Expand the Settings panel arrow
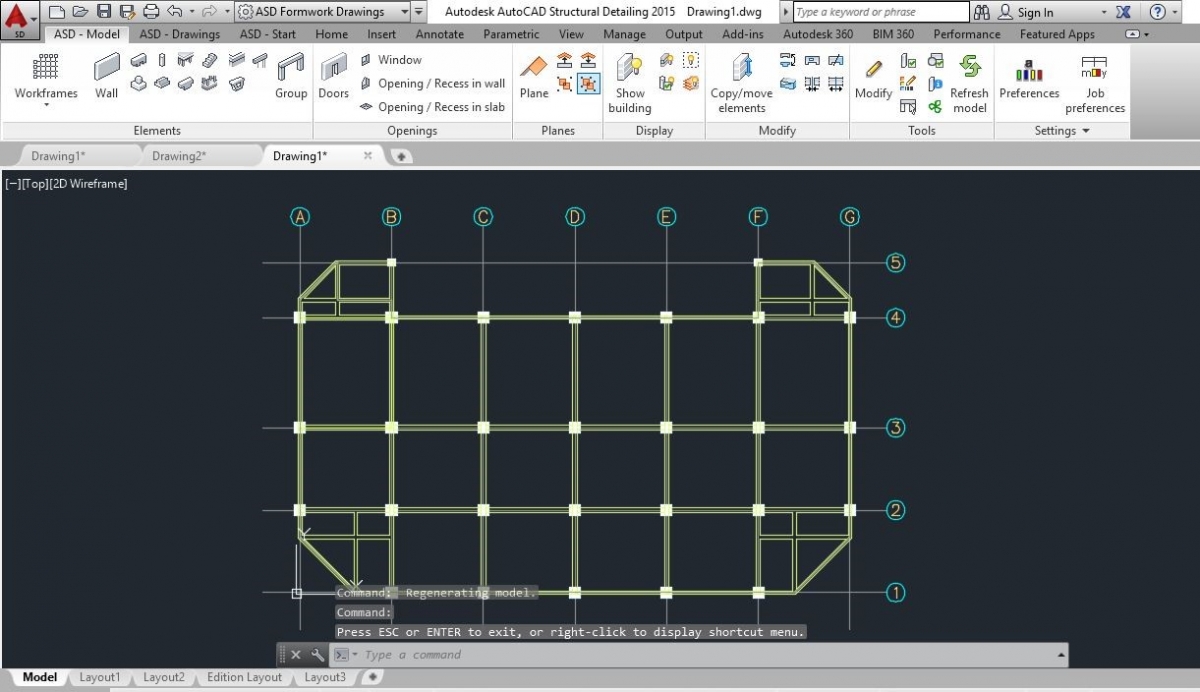1200x692 pixels. (1085, 131)
